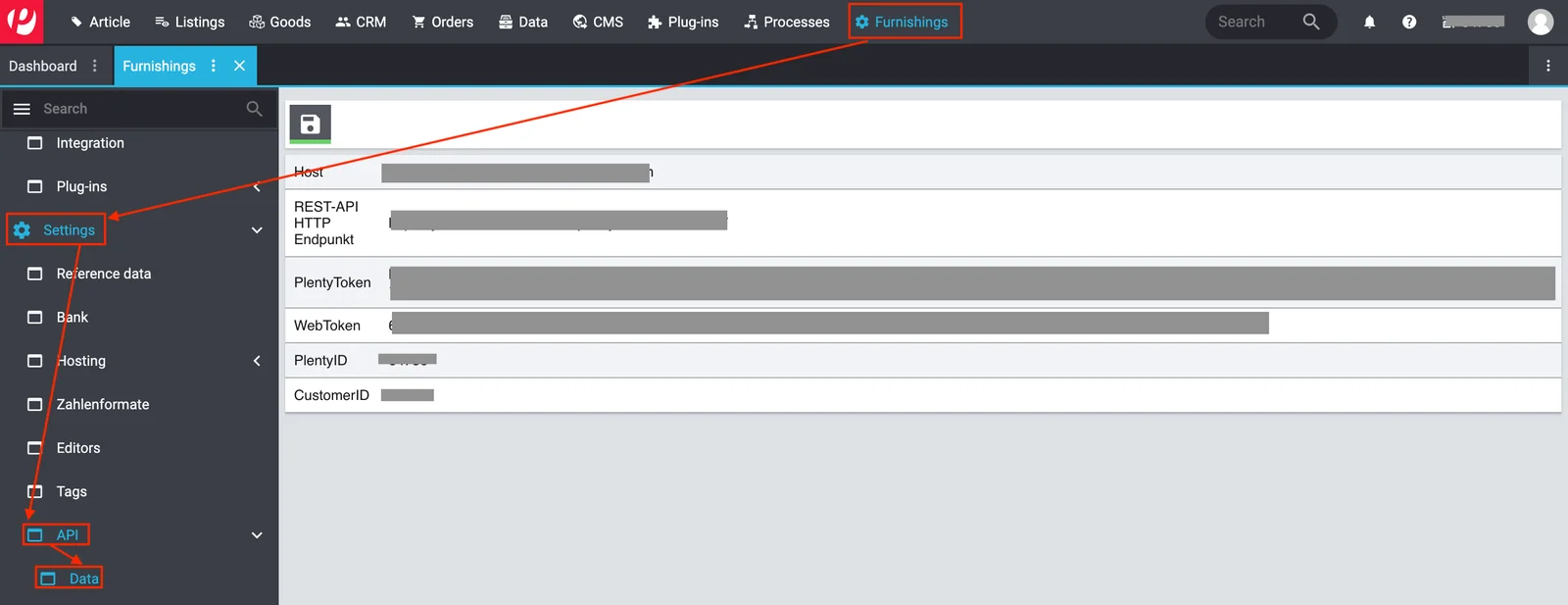Collapse the API chevron
The height and width of the screenshot is (605, 1568).
pyautogui.click(x=257, y=535)
